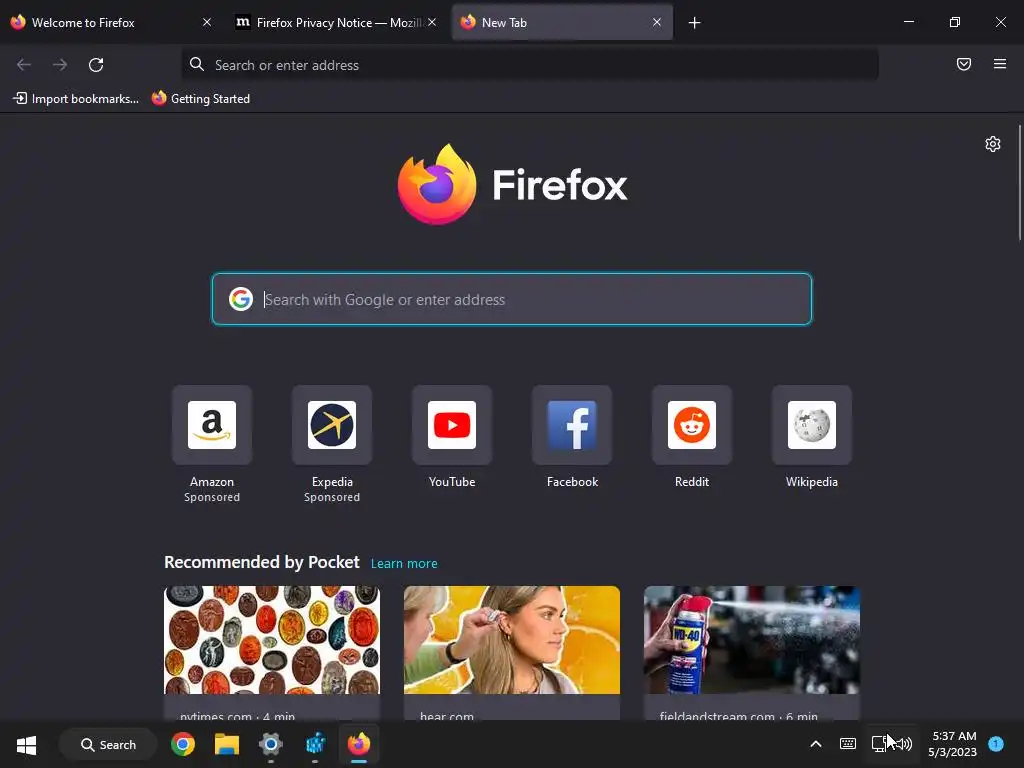This screenshot has width=1024, height=768.
Task: Open new tab personalize gear
Action: [x=993, y=144]
